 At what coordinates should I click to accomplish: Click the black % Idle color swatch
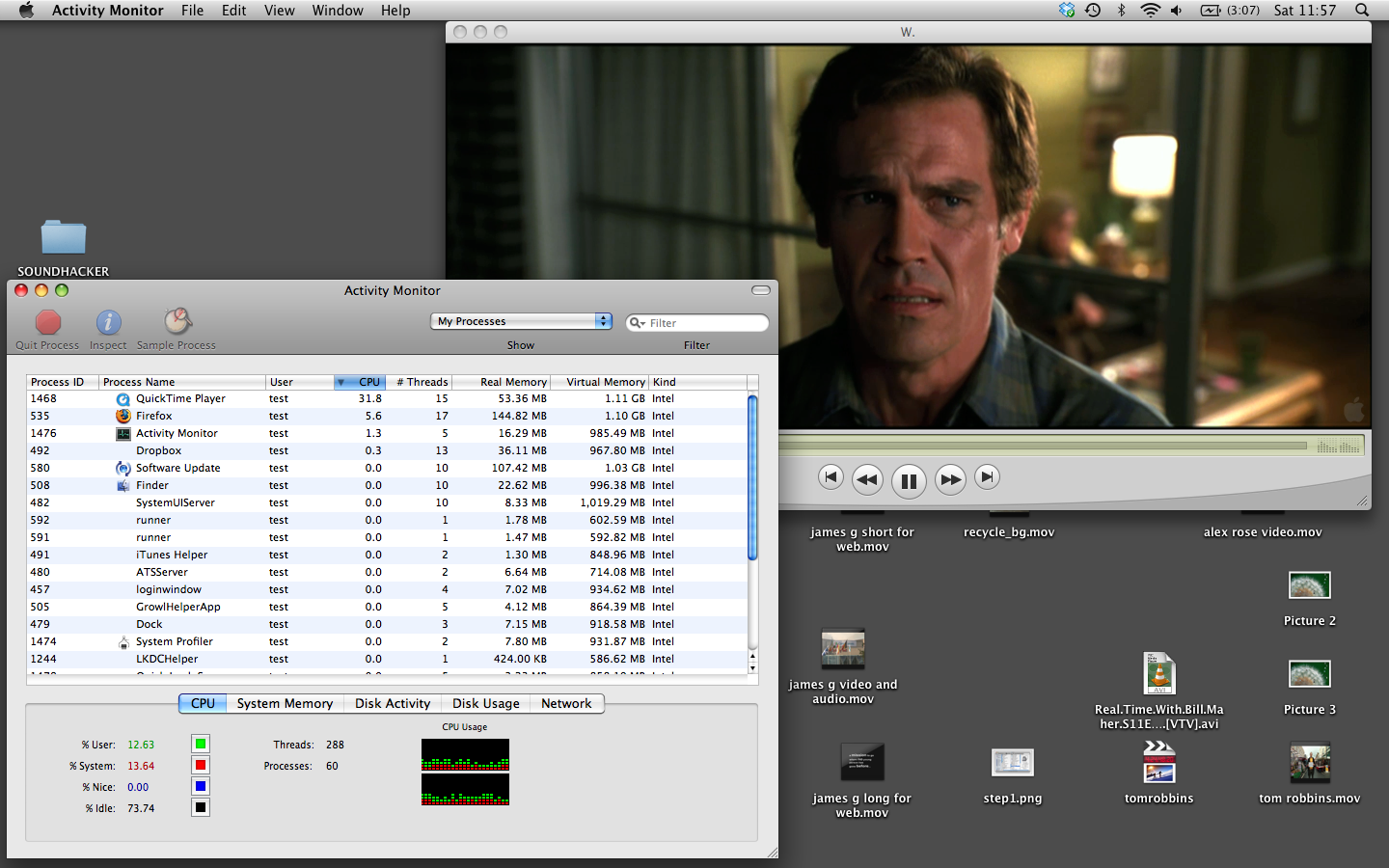[x=201, y=807]
